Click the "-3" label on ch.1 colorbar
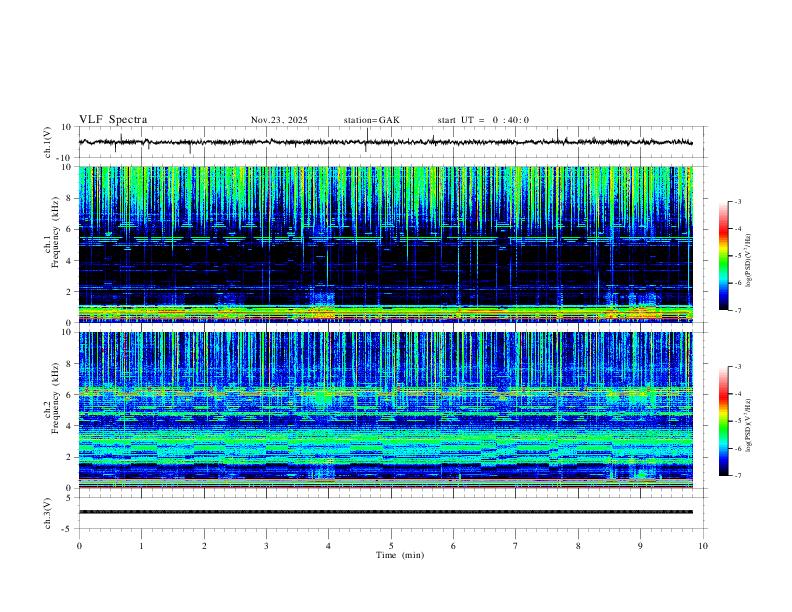 click(737, 201)
